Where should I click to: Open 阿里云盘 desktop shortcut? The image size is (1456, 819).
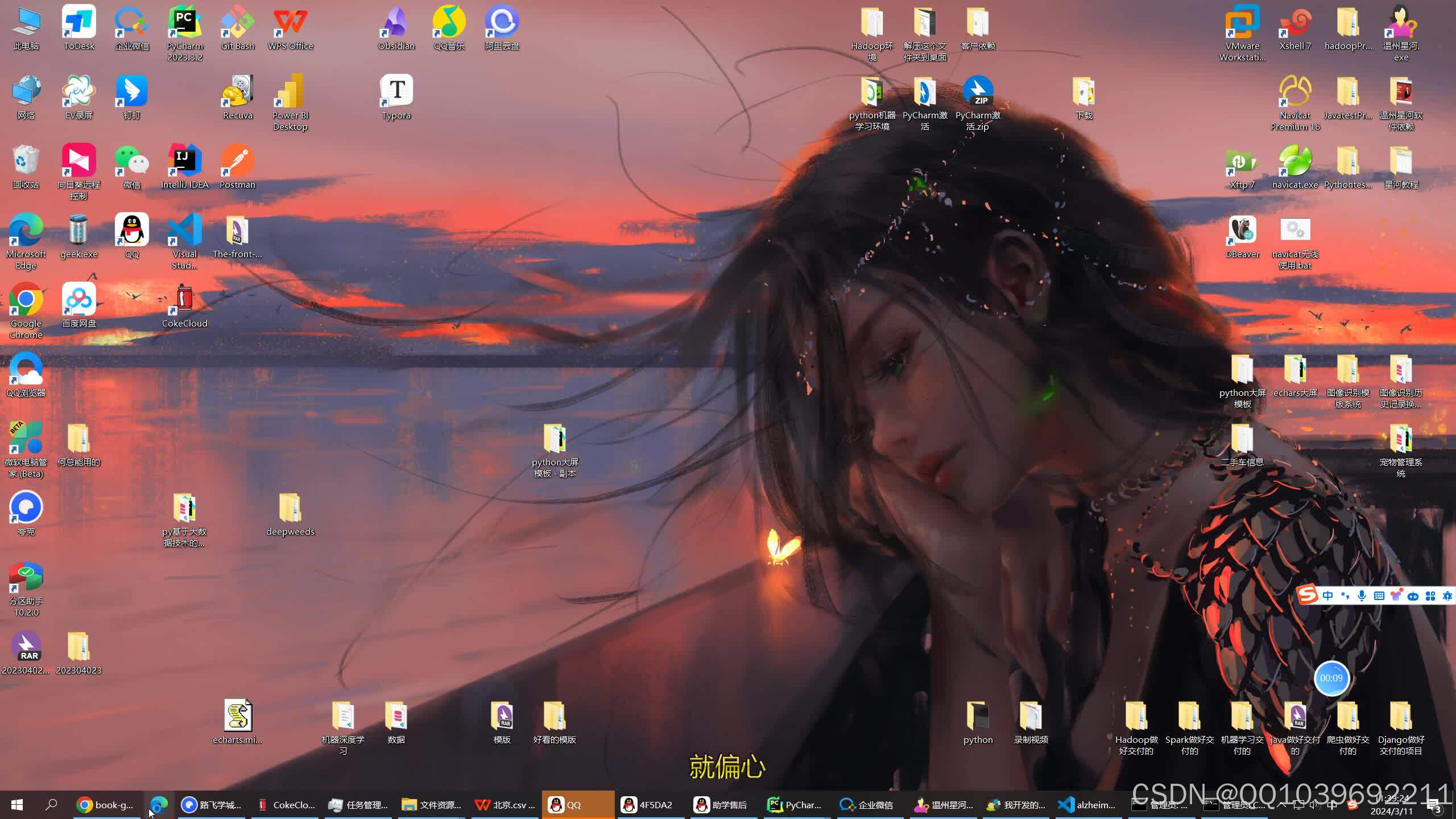(502, 27)
